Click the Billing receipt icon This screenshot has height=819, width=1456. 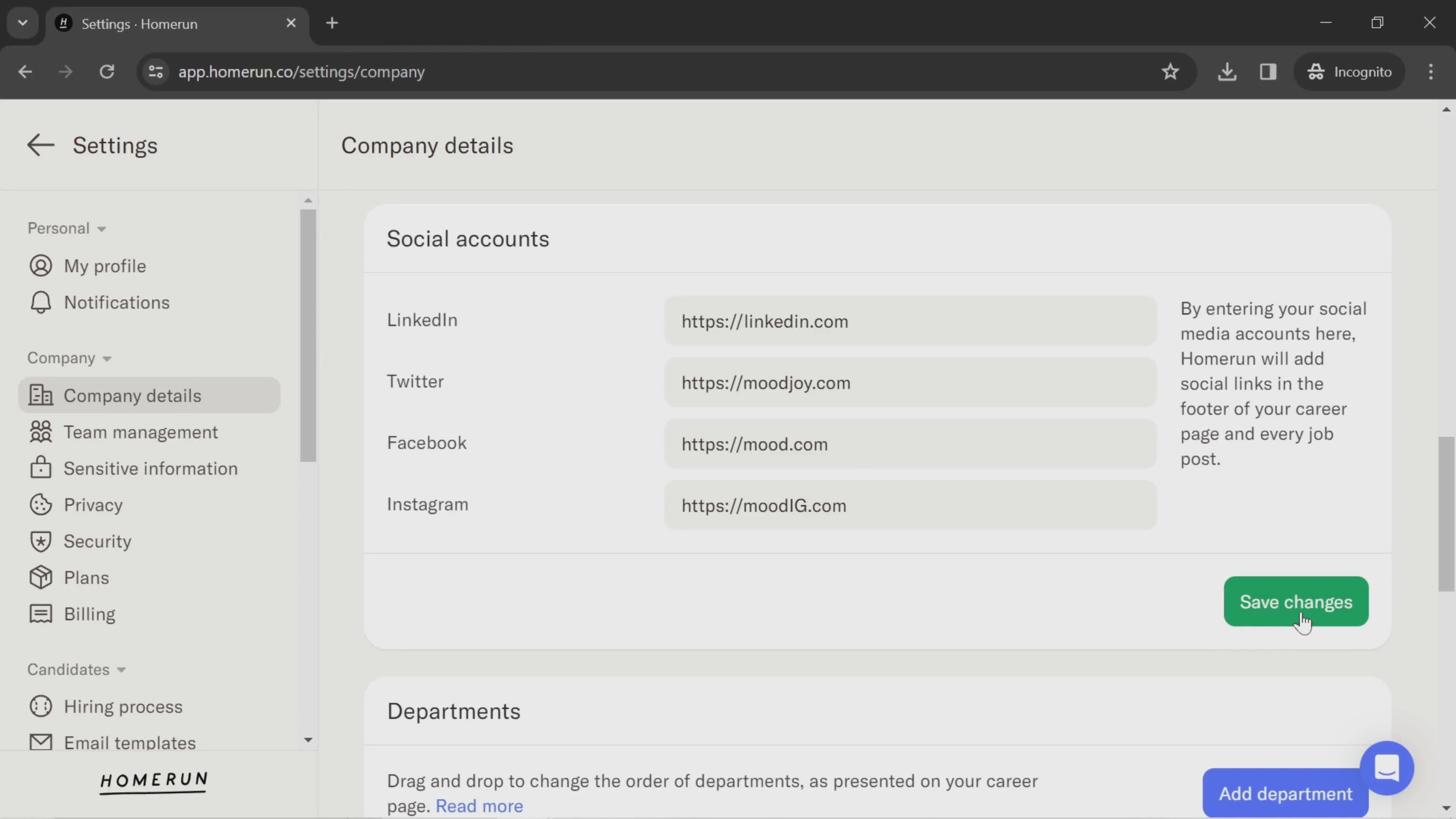[x=41, y=614]
